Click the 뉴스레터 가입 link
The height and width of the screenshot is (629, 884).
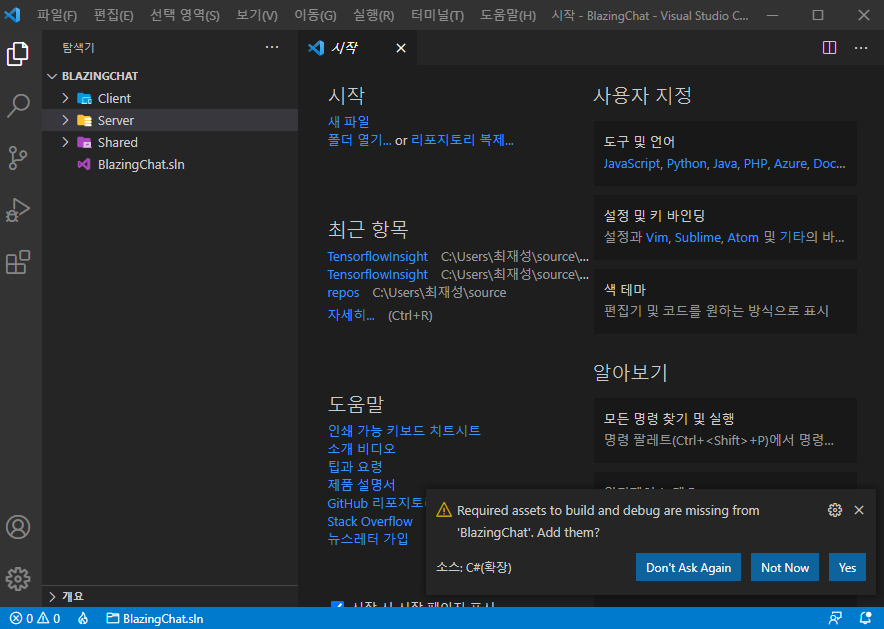(x=368, y=539)
